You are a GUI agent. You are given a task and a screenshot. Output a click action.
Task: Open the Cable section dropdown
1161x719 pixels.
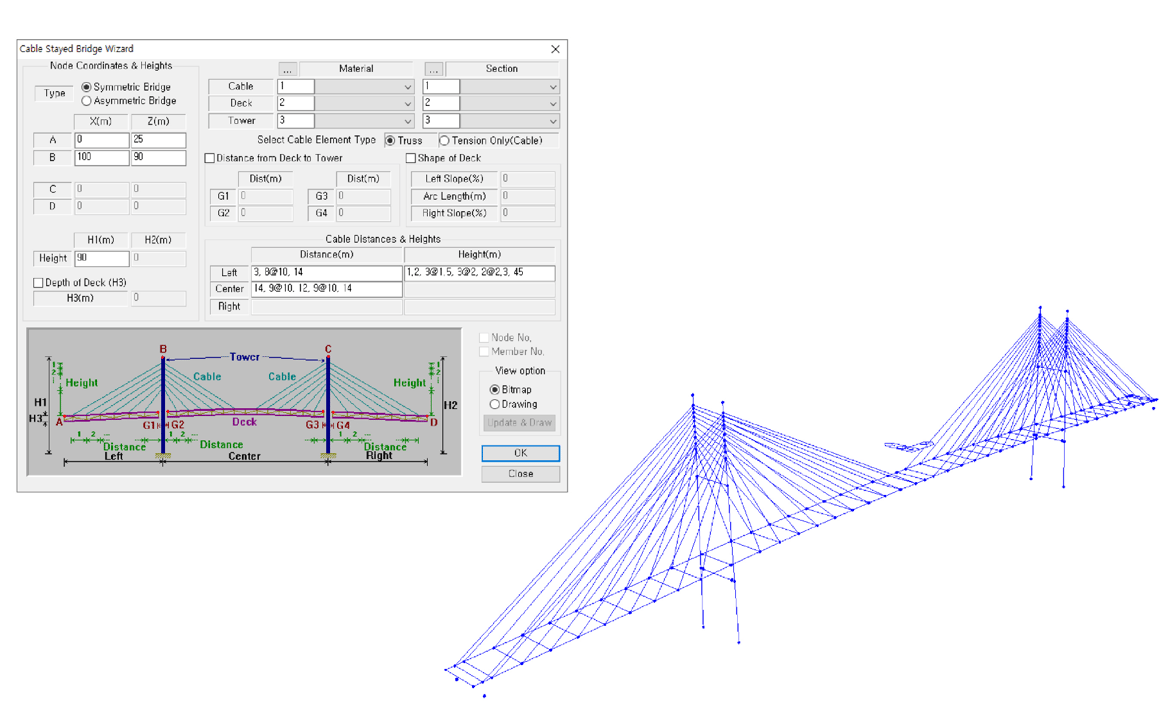coord(552,87)
